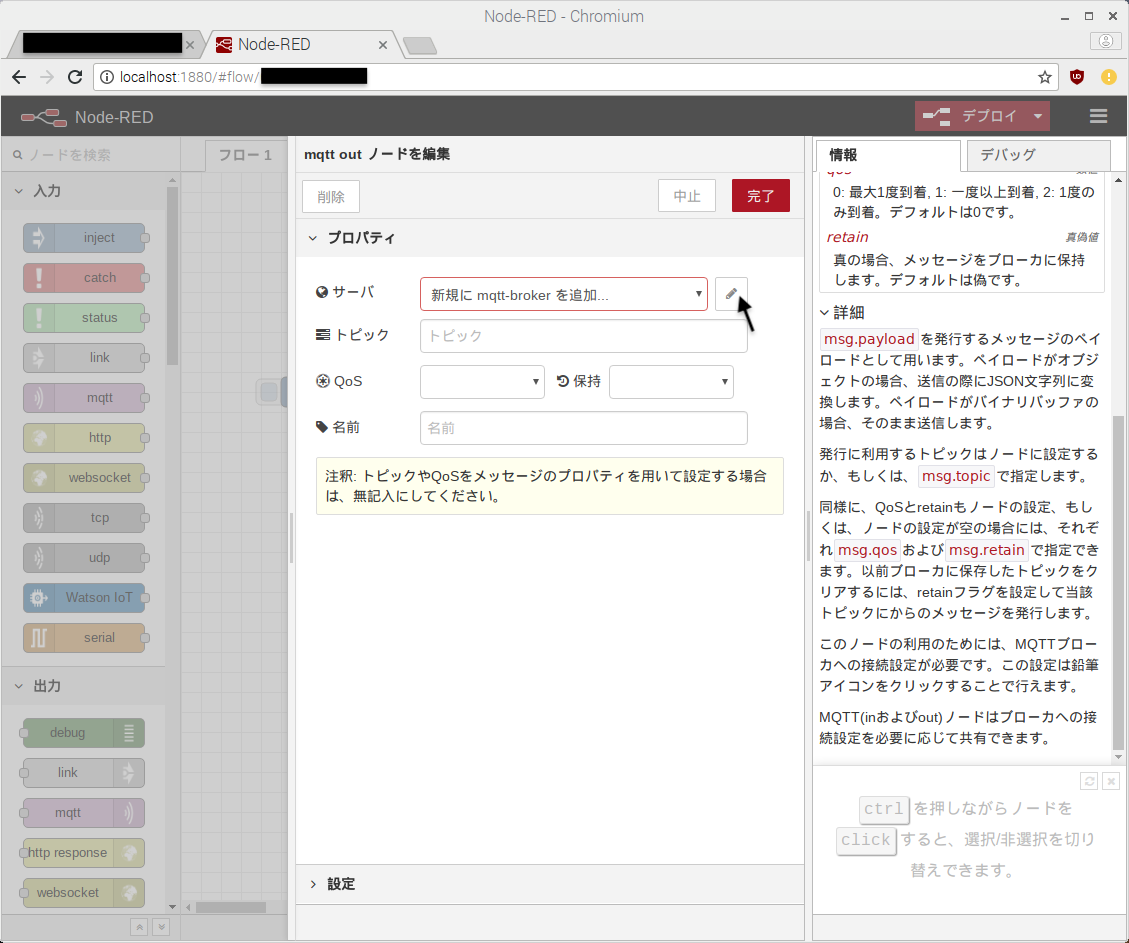The height and width of the screenshot is (943, 1129).
Task: Click the debug output node
Action: click(83, 733)
